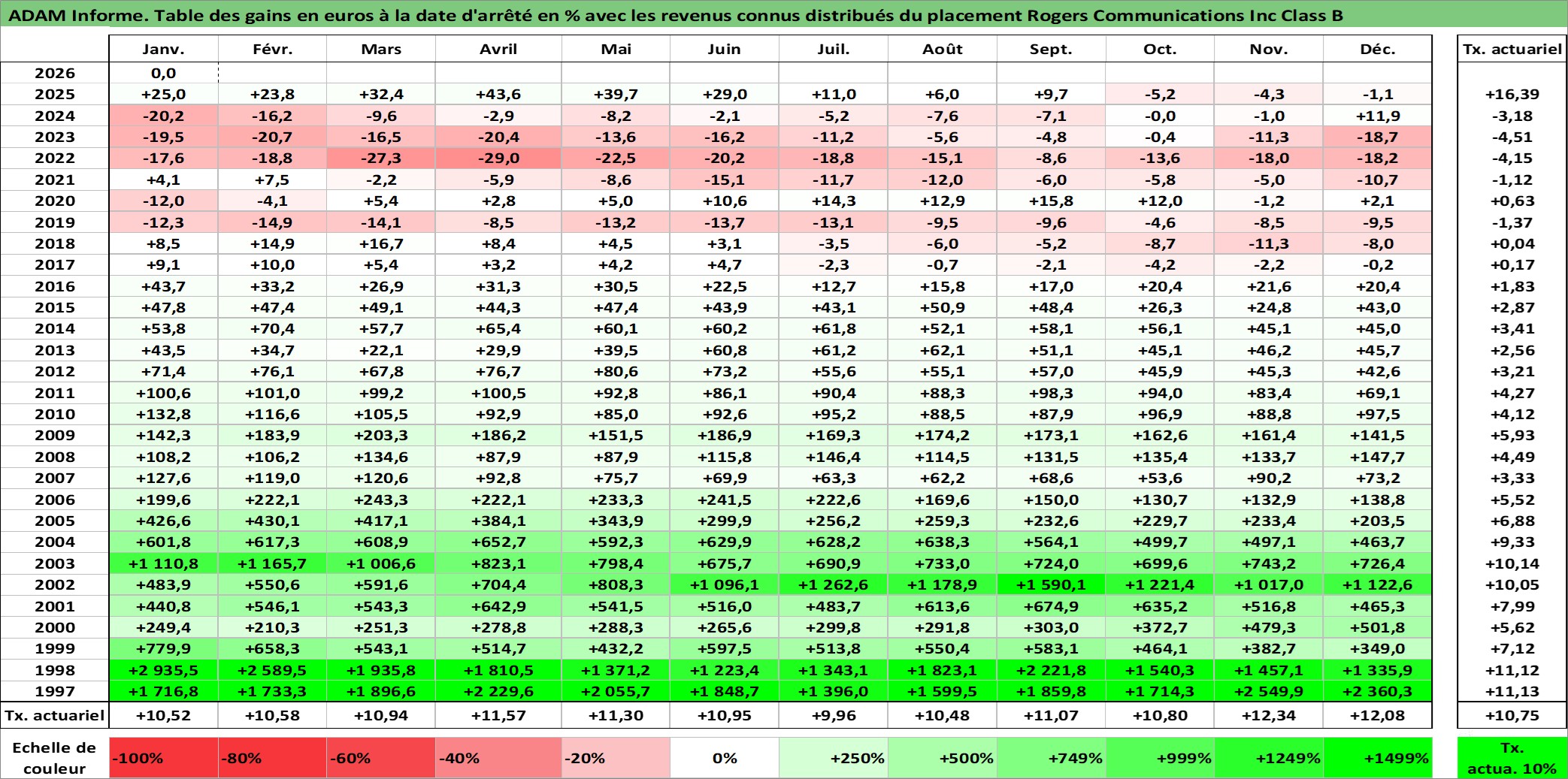This screenshot has height=779, width=1568.
Task: Select the +43,7 cell in 2016
Action: tap(164, 286)
